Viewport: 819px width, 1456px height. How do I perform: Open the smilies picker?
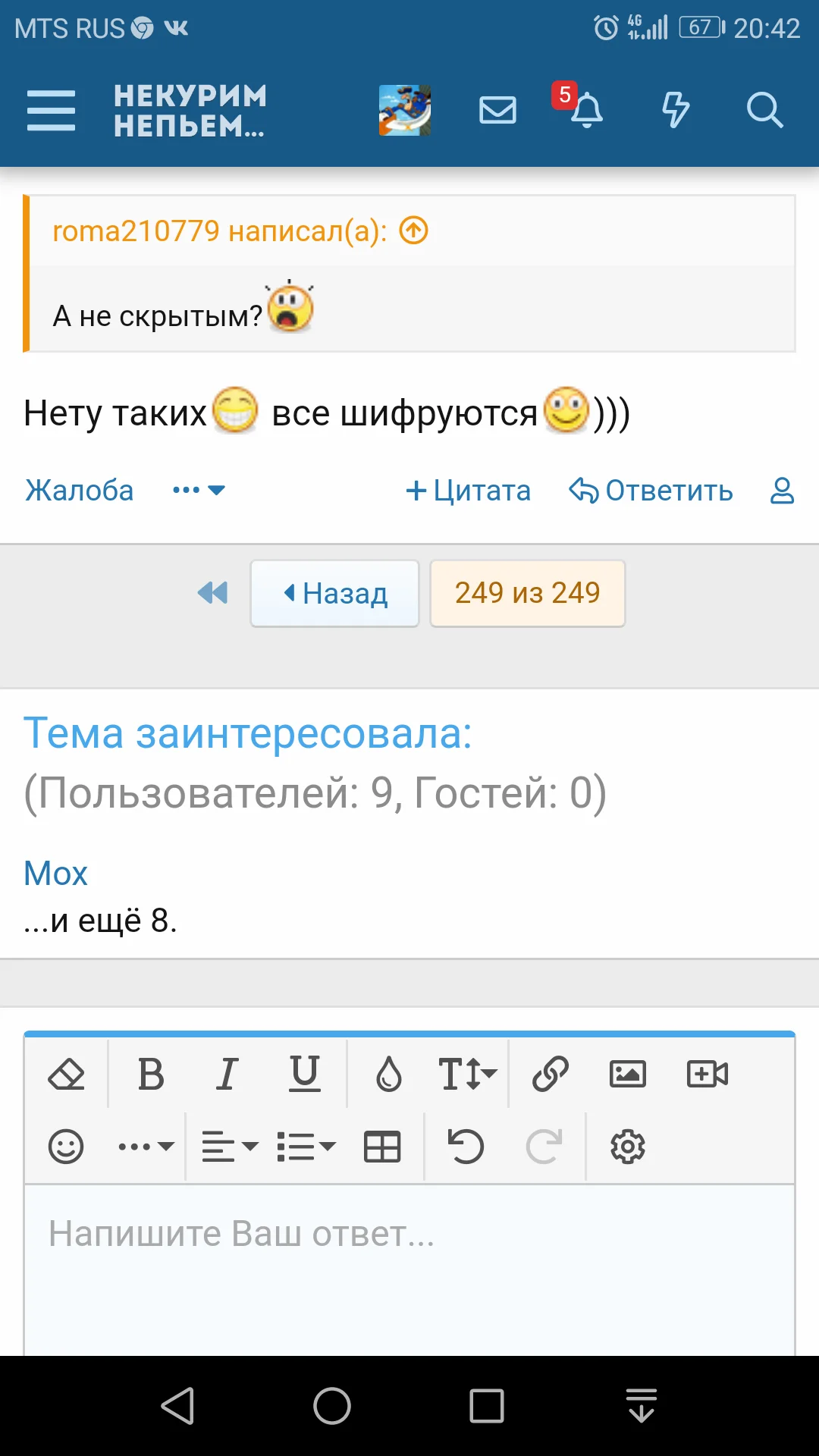tap(66, 1147)
